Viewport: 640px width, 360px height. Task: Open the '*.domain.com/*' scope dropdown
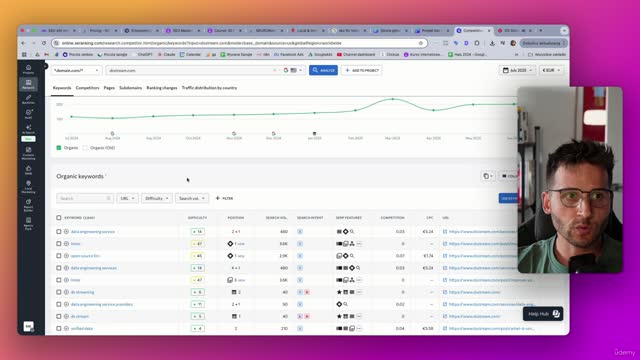(x=76, y=70)
